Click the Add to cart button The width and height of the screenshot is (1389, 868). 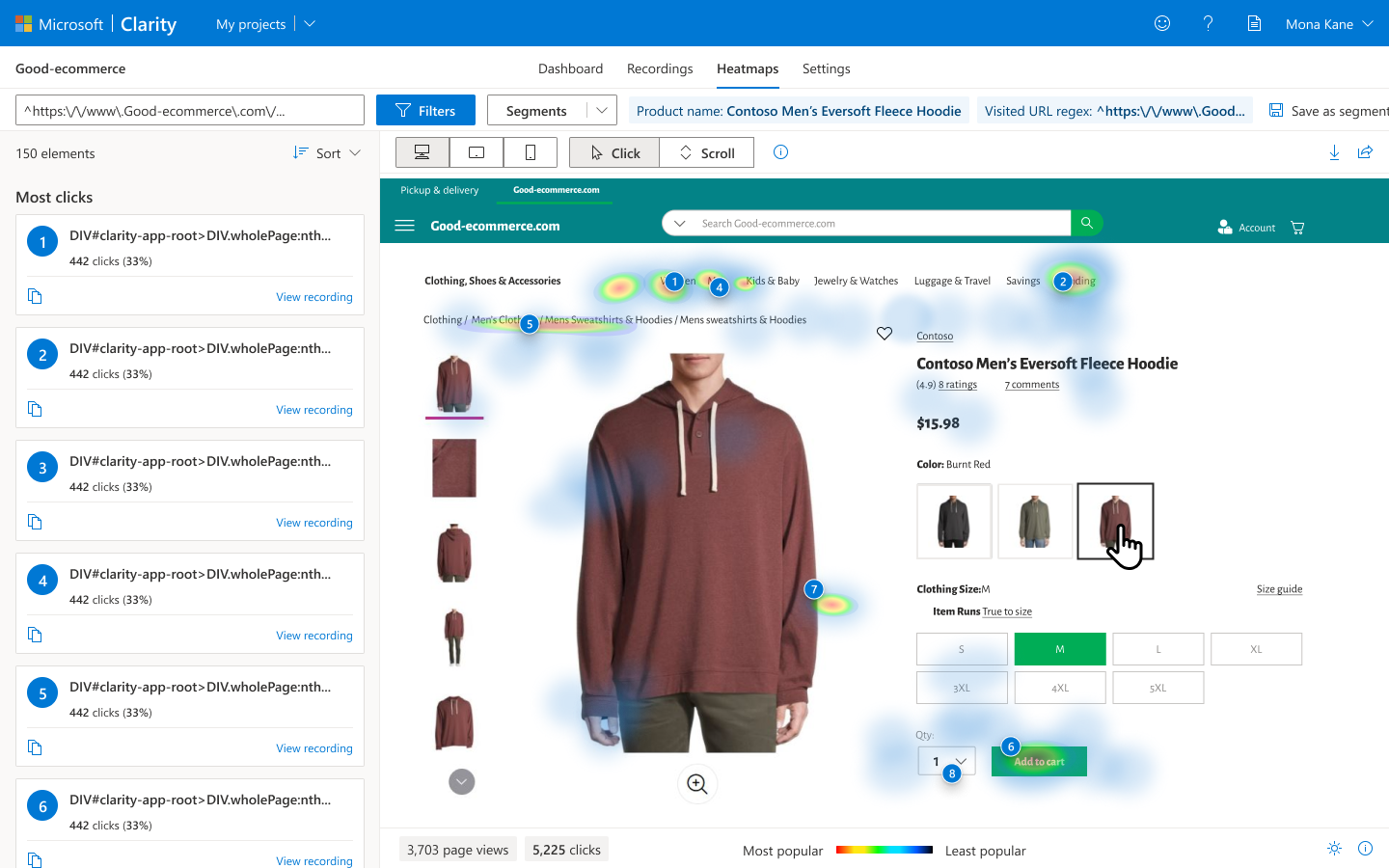(x=1039, y=761)
